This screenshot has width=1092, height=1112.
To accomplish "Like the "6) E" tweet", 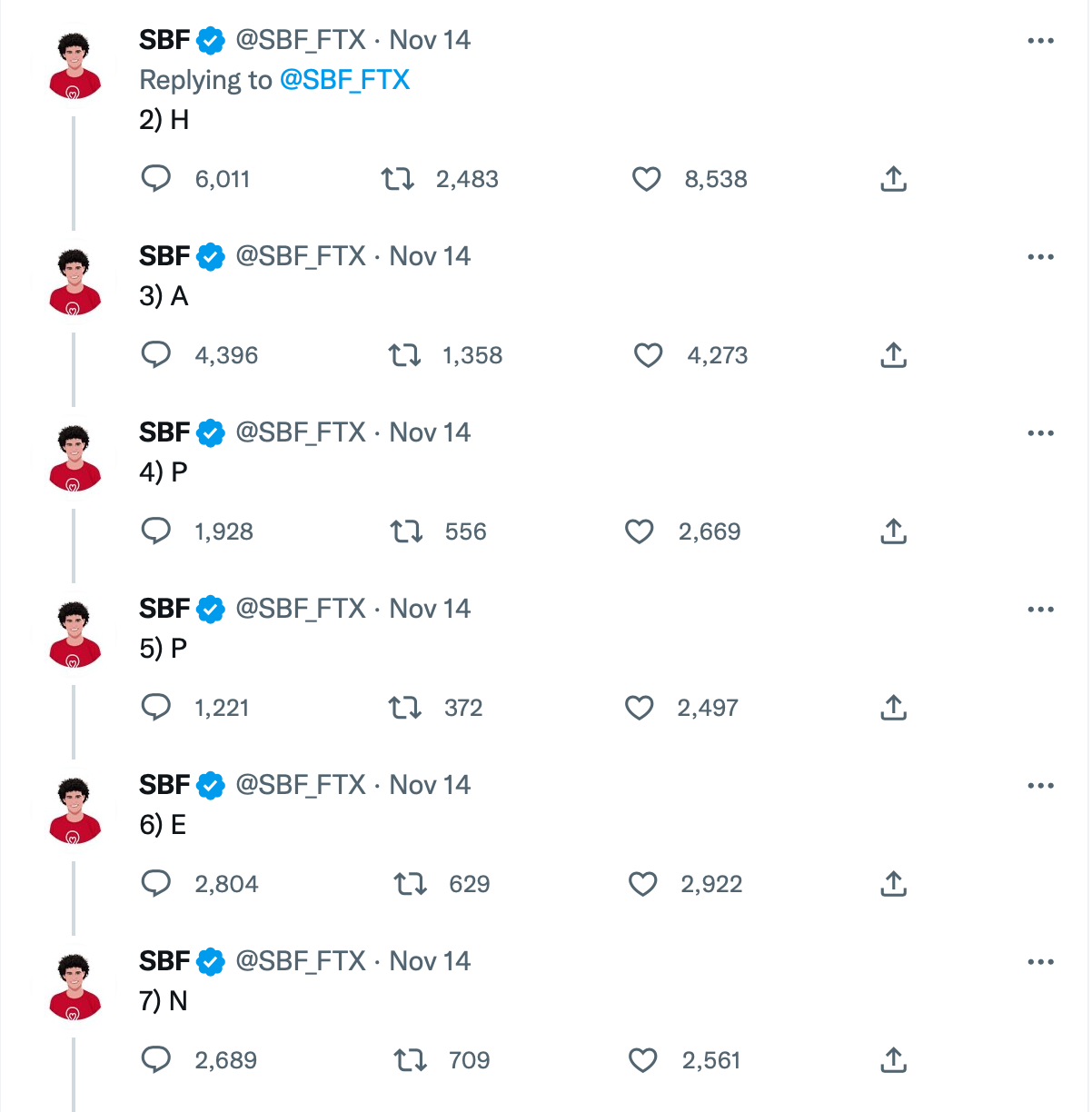I will [643, 884].
